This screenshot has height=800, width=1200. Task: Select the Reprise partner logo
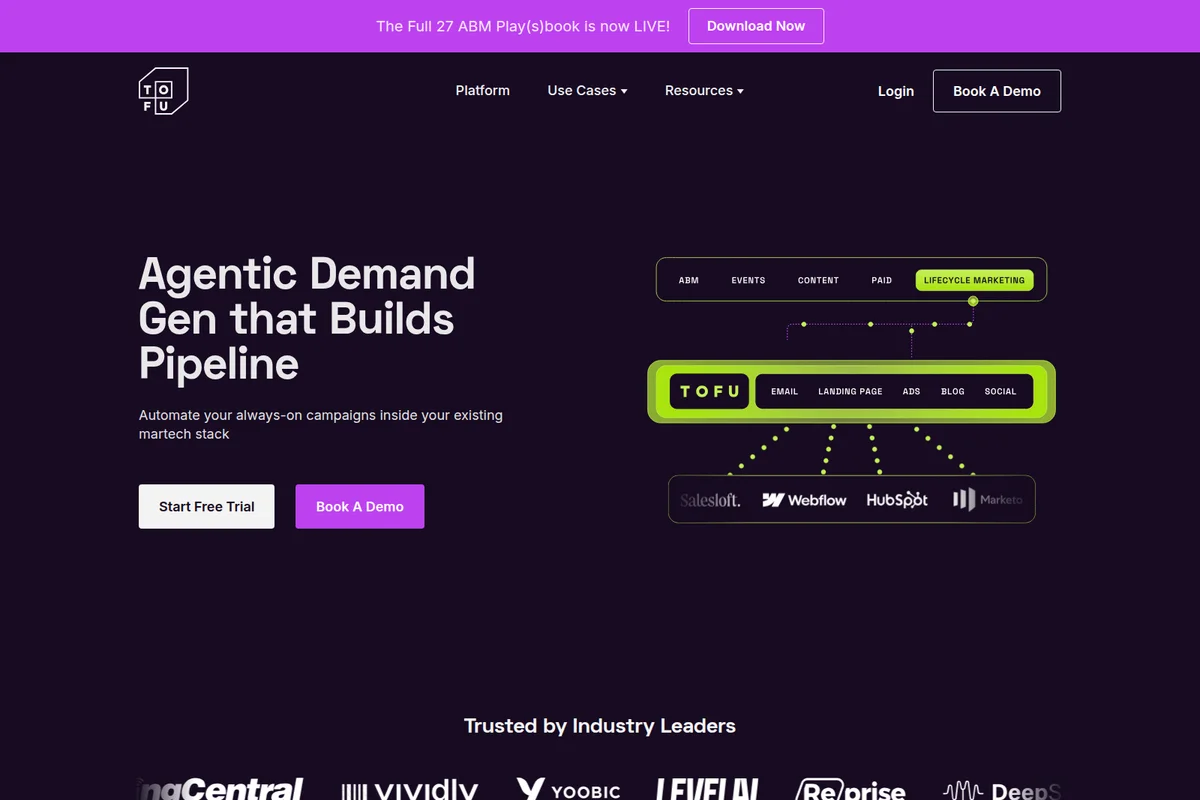851,789
